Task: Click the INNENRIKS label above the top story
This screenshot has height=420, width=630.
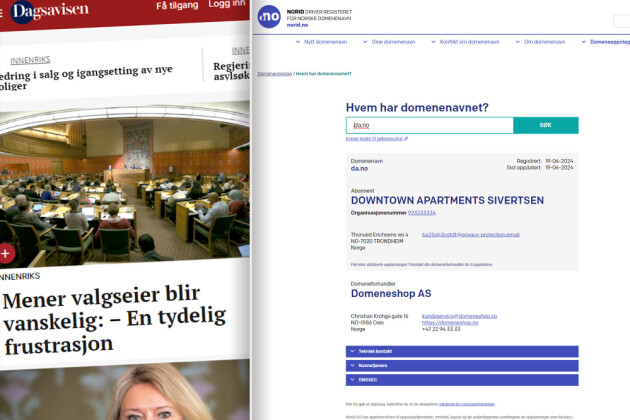Action: [x=30, y=60]
